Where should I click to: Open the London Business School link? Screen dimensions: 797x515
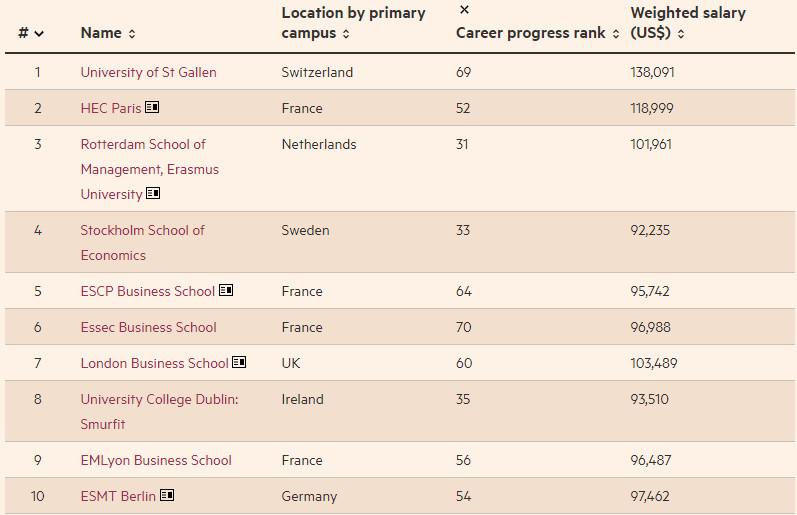[x=155, y=363]
